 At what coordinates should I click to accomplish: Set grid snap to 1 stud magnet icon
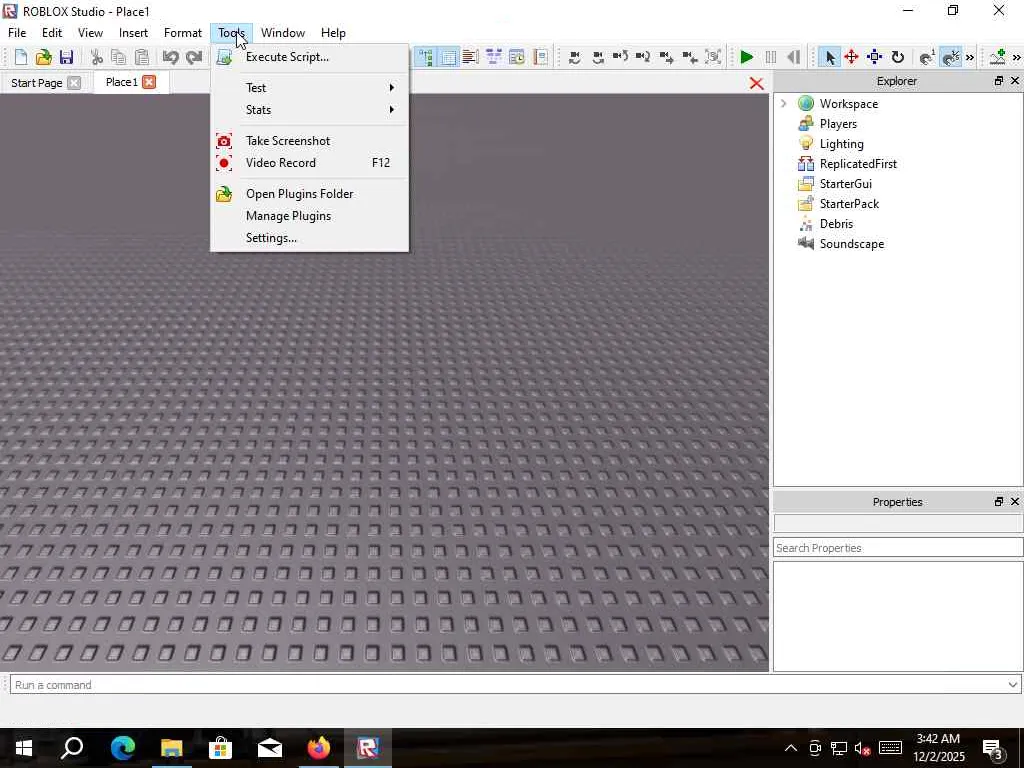pos(927,57)
